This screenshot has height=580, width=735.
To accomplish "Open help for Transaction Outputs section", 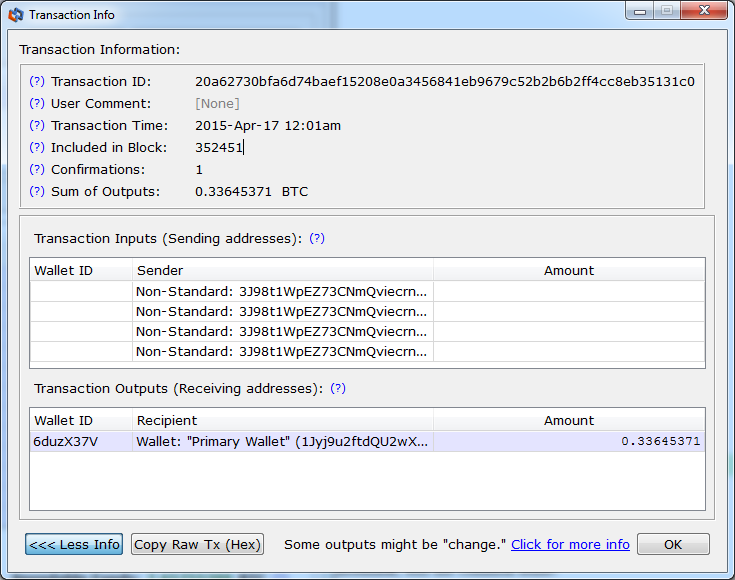I will (338, 389).
